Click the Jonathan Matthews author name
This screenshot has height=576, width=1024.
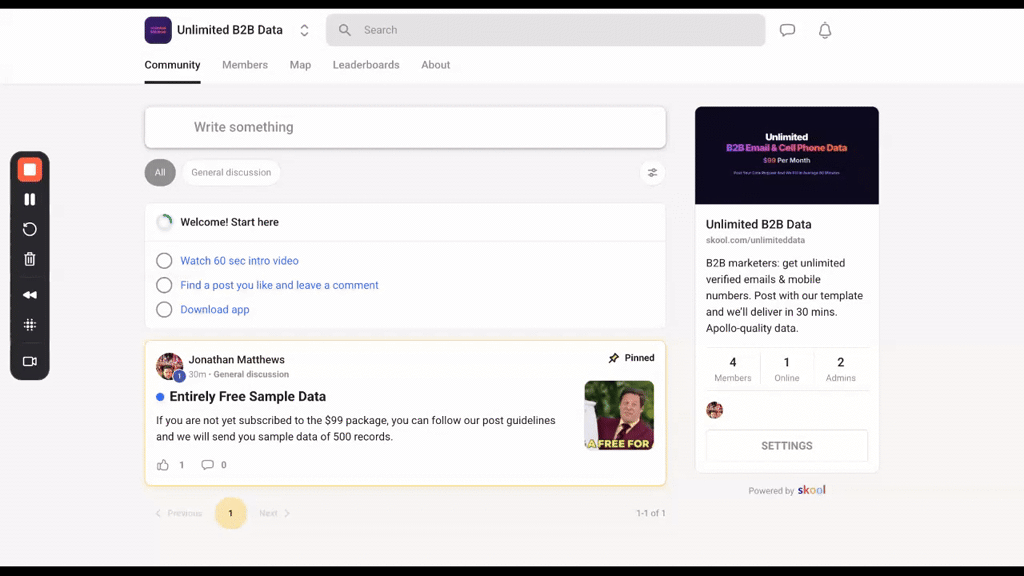coord(236,360)
